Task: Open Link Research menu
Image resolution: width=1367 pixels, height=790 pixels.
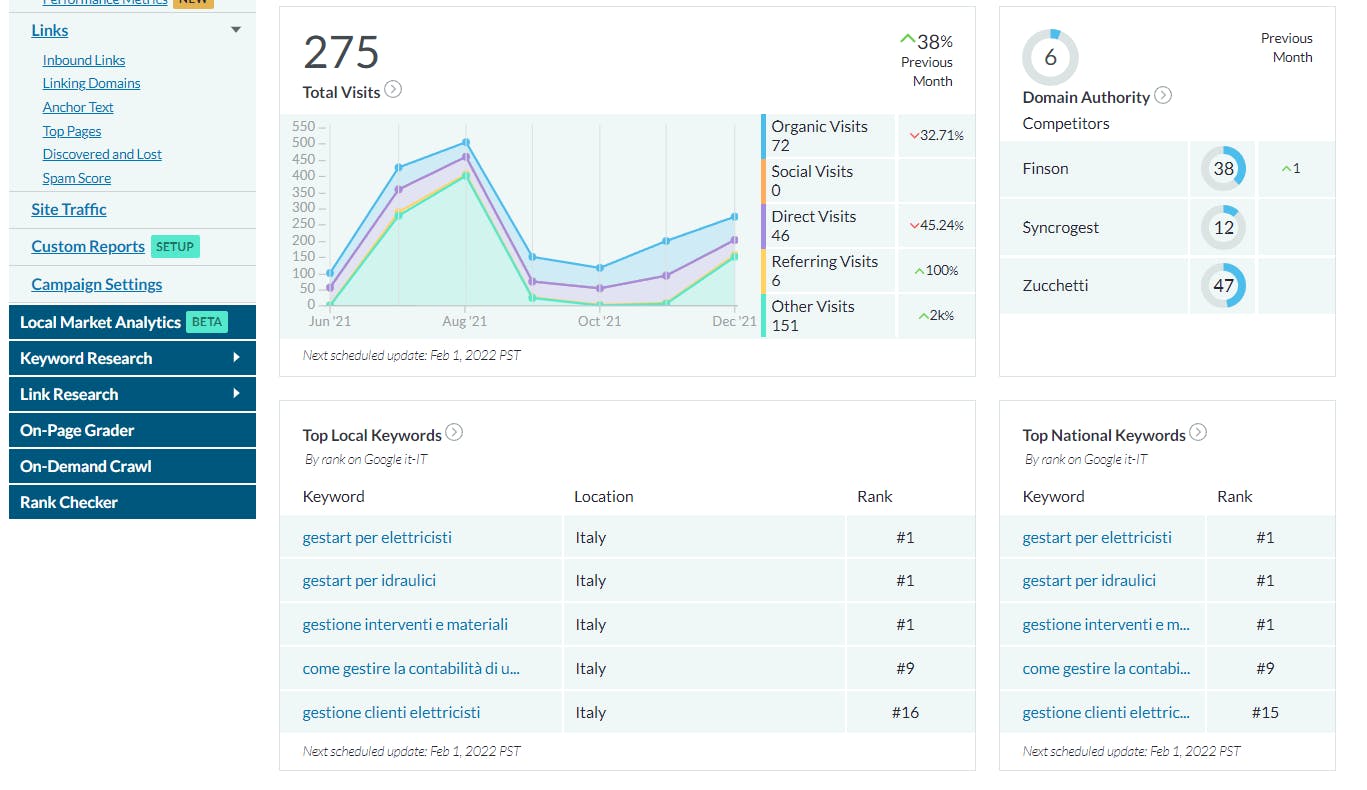Action: click(69, 394)
